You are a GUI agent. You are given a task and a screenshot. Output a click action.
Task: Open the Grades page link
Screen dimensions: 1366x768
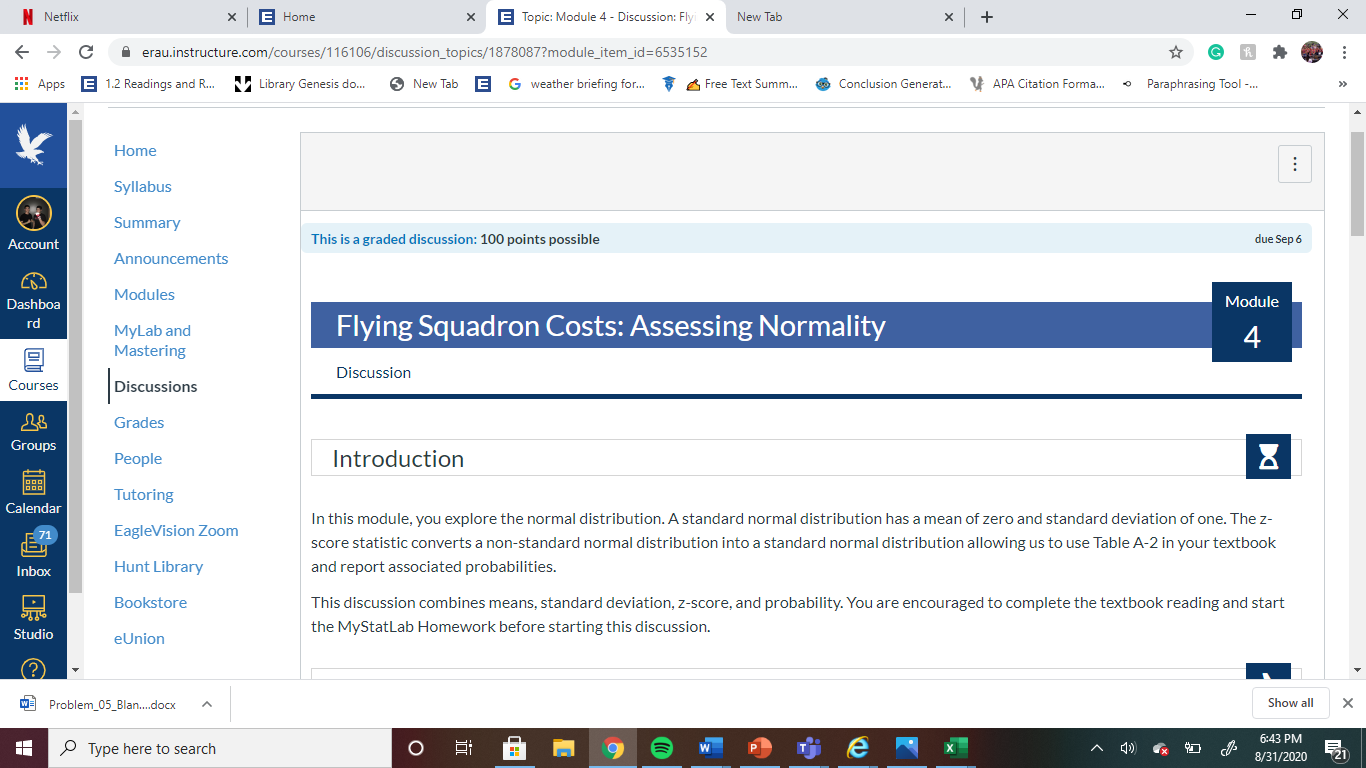pos(139,422)
